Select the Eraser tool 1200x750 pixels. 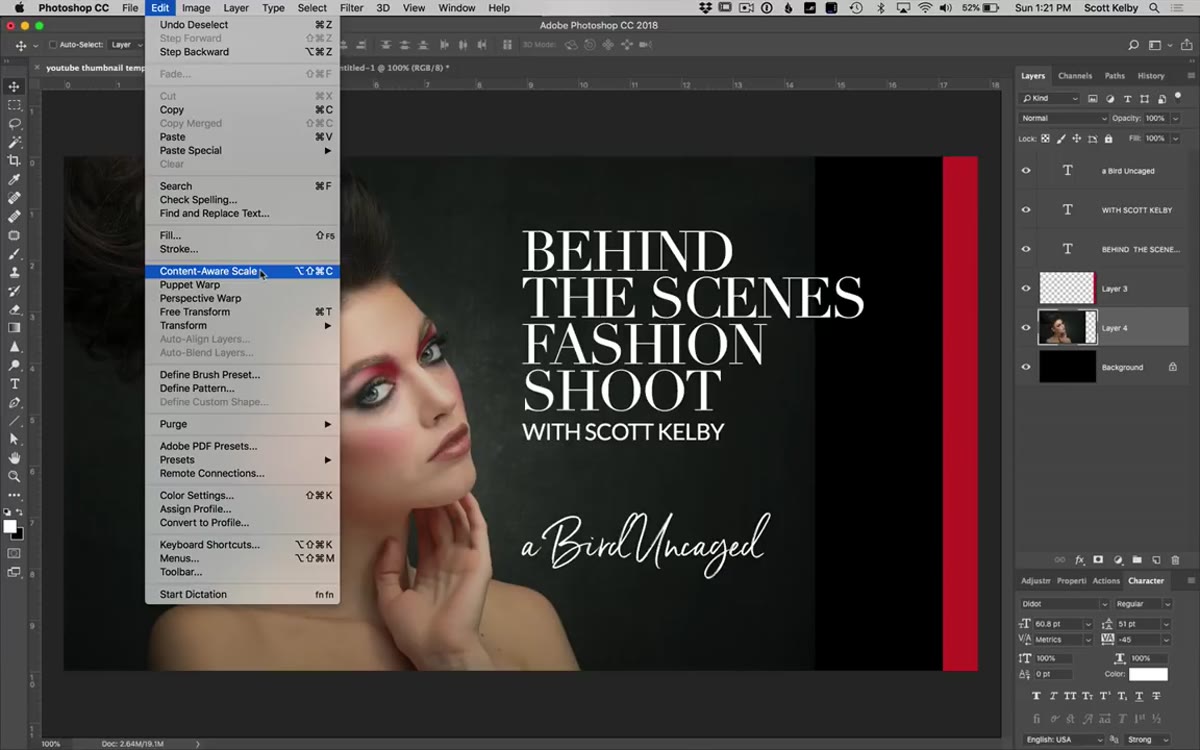pos(14,309)
